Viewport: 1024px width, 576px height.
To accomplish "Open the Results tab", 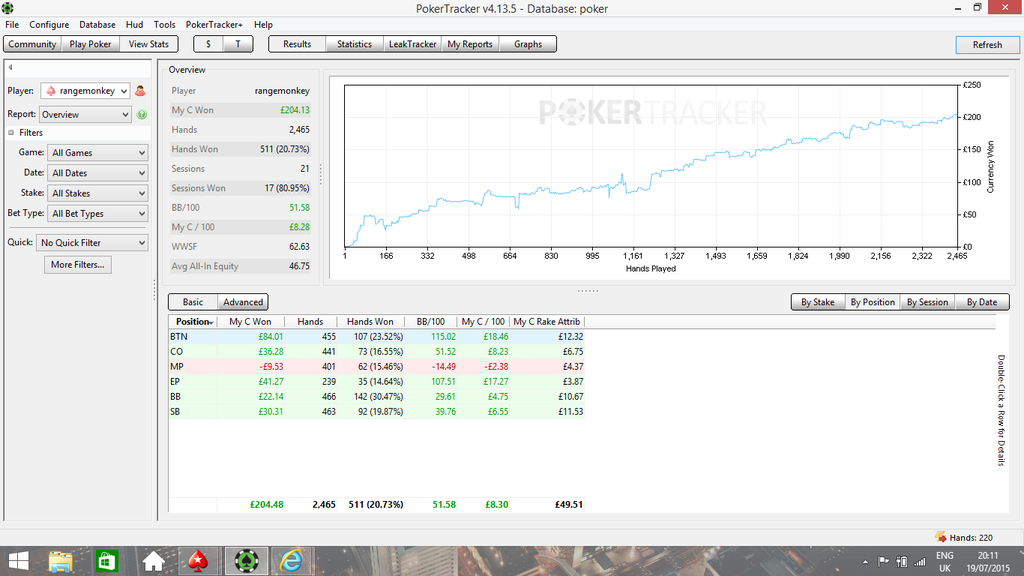I will coord(297,44).
